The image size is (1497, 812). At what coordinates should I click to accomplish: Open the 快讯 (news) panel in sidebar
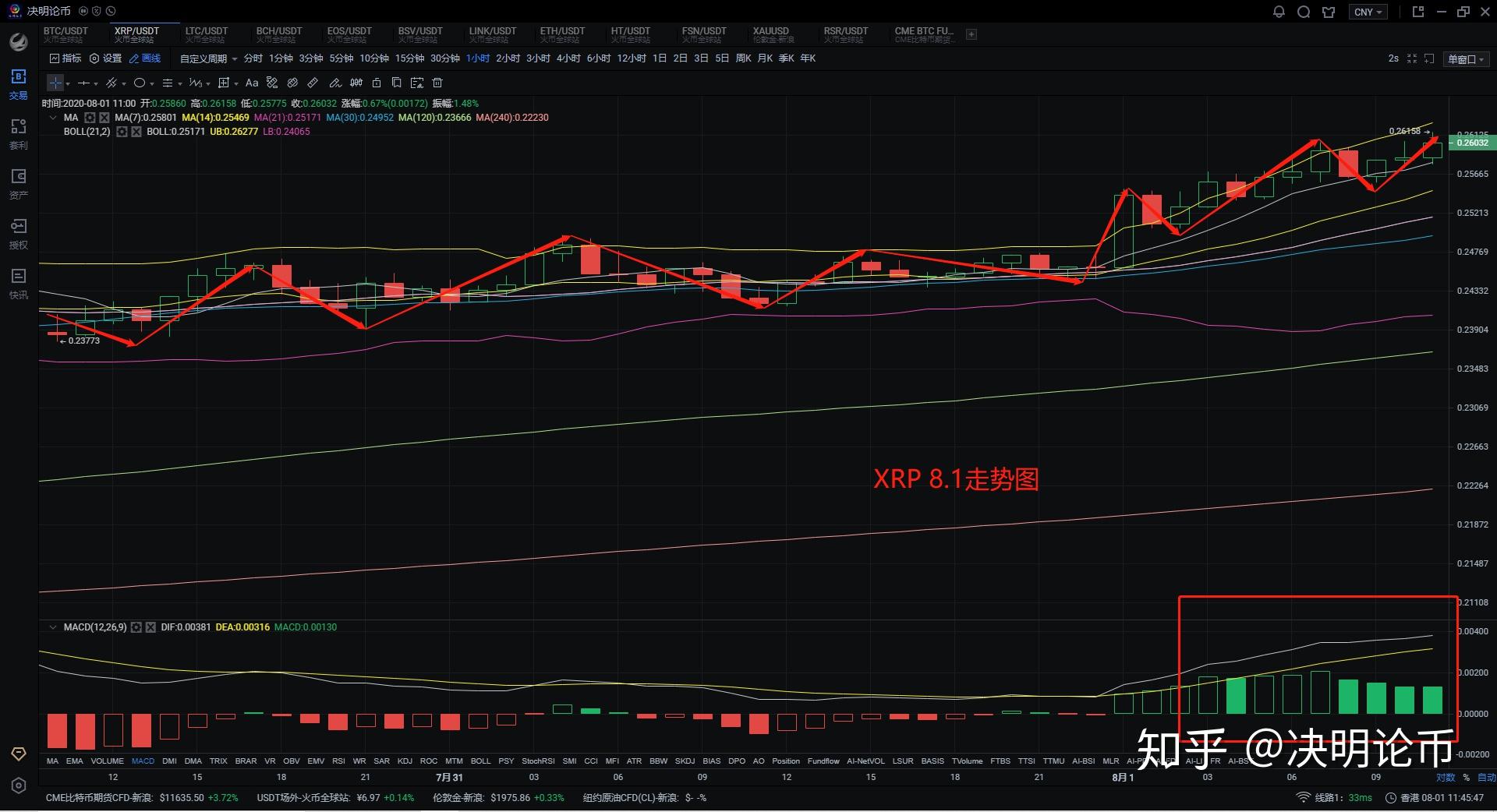pyautogui.click(x=18, y=281)
